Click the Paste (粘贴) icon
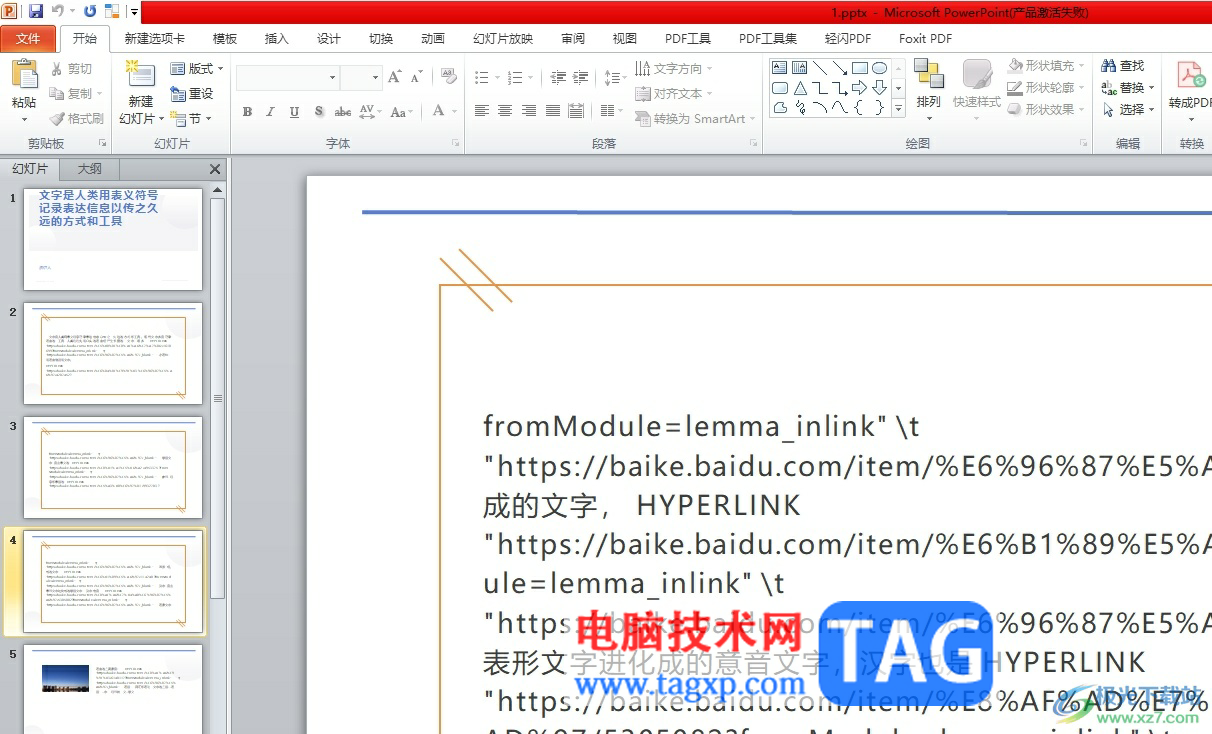Image resolution: width=1212 pixels, height=734 pixels. coord(24,75)
